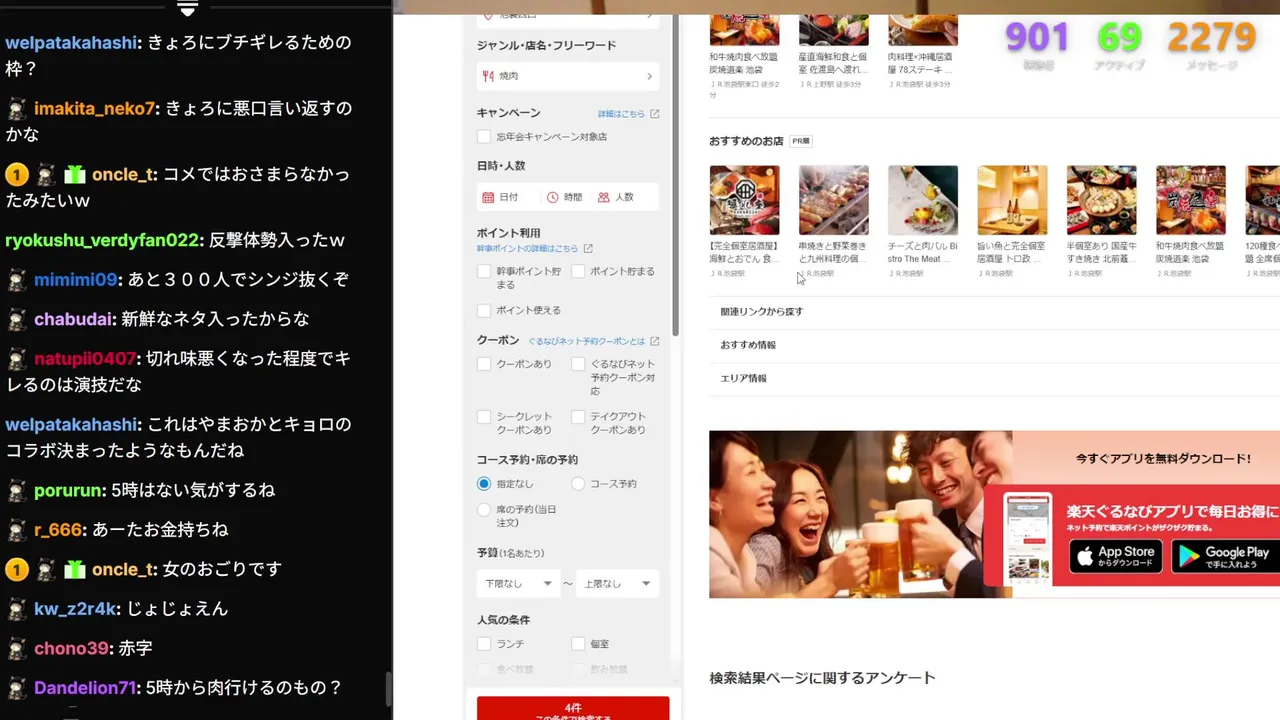Open the ぐるなびネット予約クーポンとは link
The height and width of the screenshot is (720, 1280).
coord(586,341)
